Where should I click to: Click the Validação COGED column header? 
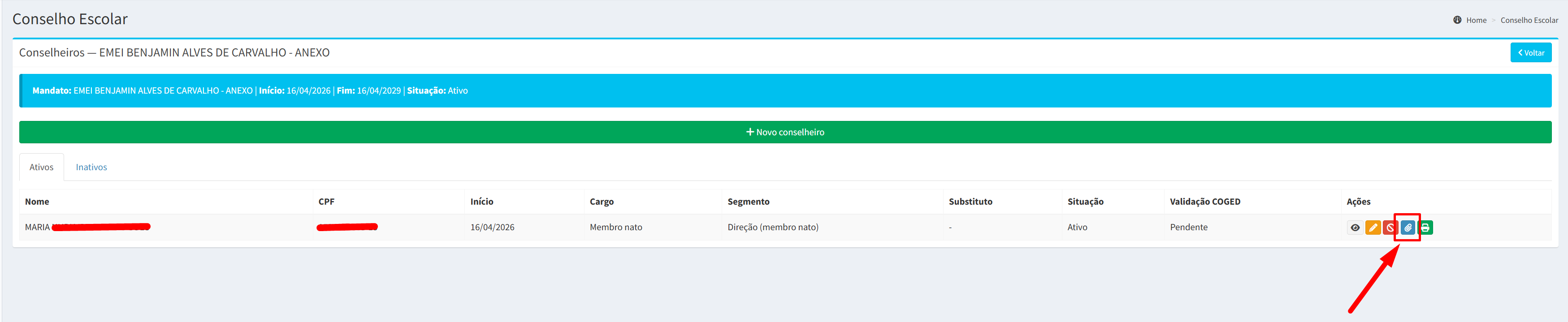click(1204, 202)
